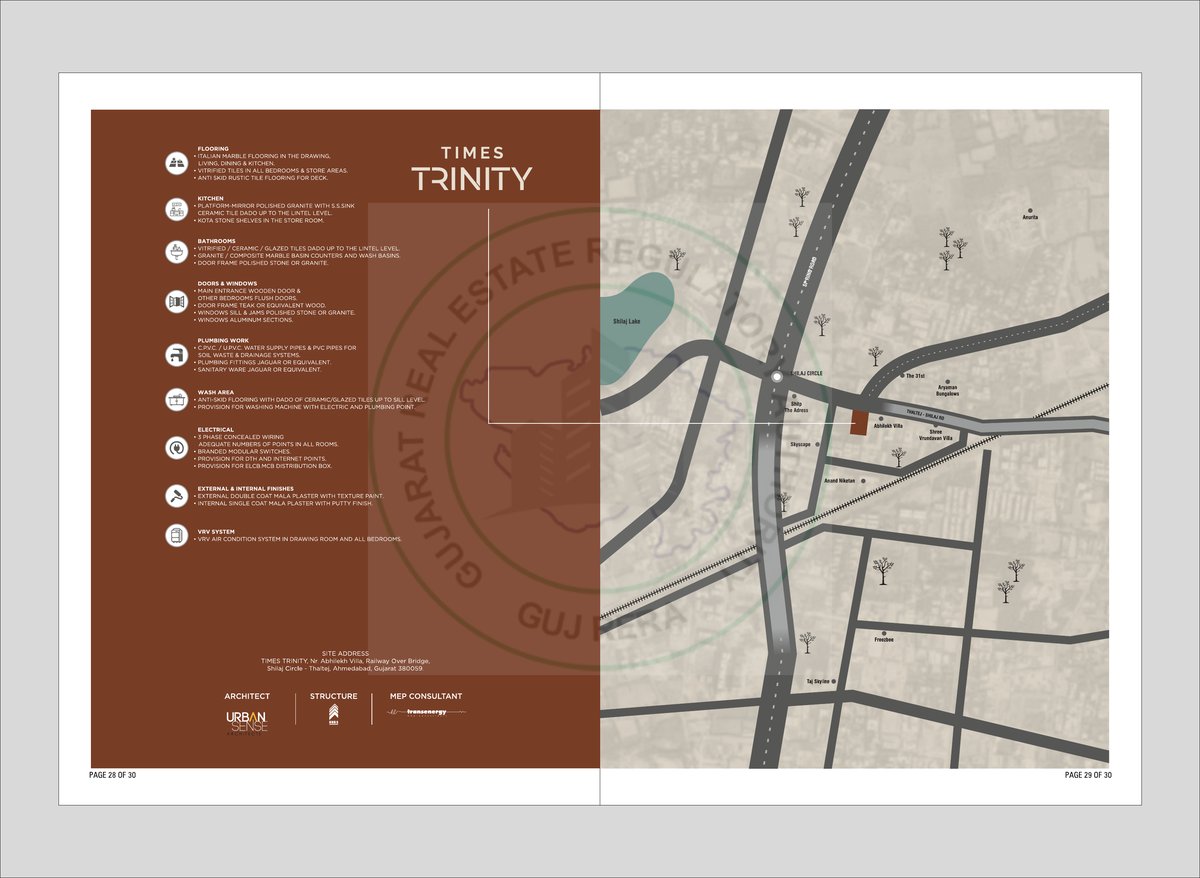Image resolution: width=1200 pixels, height=878 pixels.
Task: Click the EXTERNAL & INTERNAL FINISHES heading
Action: (x=245, y=489)
